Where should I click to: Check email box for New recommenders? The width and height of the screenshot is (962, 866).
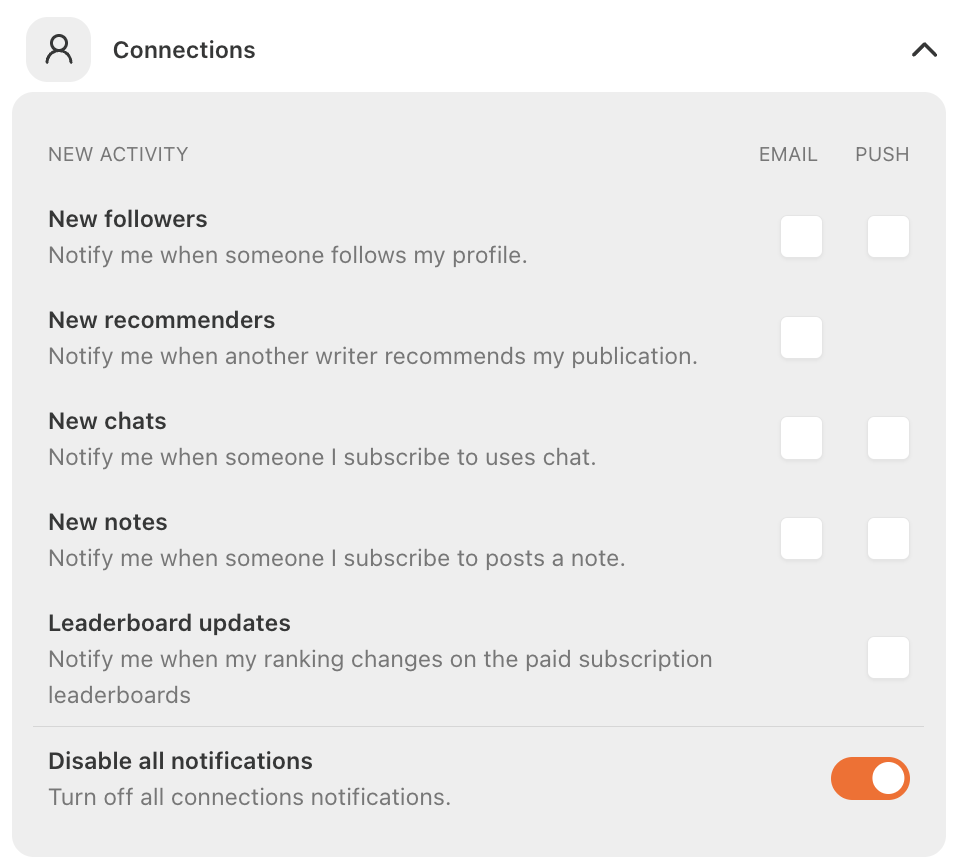point(801,337)
